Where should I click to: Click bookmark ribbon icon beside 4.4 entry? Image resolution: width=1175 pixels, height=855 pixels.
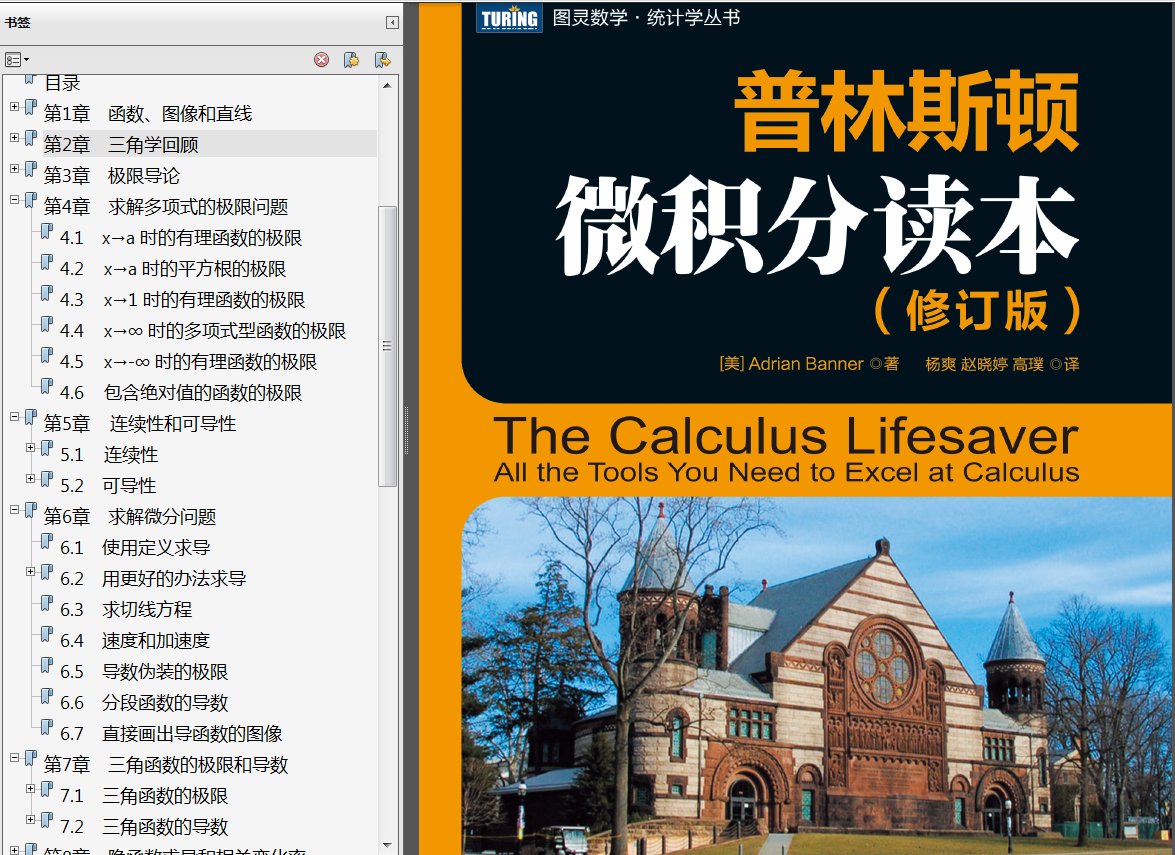pos(46,324)
